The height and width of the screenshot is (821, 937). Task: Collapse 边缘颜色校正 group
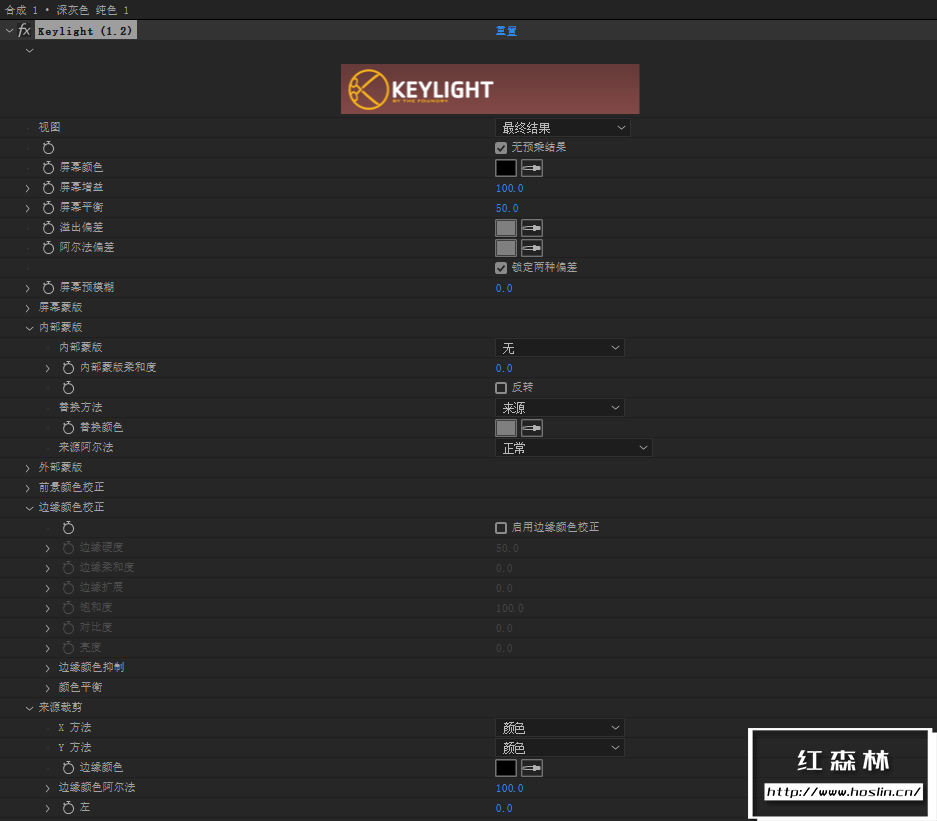29,508
